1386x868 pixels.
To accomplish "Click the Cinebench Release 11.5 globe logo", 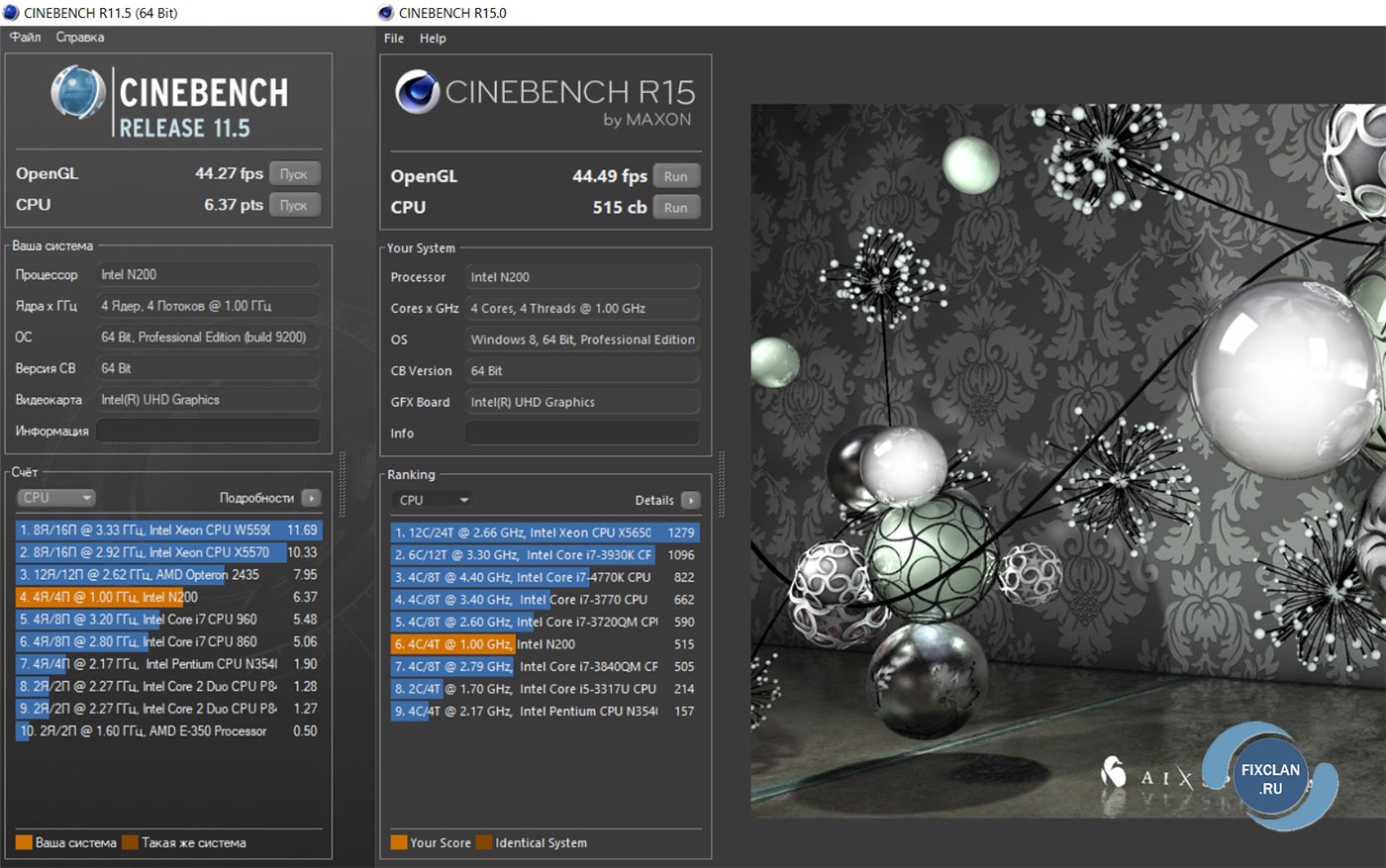I will 78,93.
